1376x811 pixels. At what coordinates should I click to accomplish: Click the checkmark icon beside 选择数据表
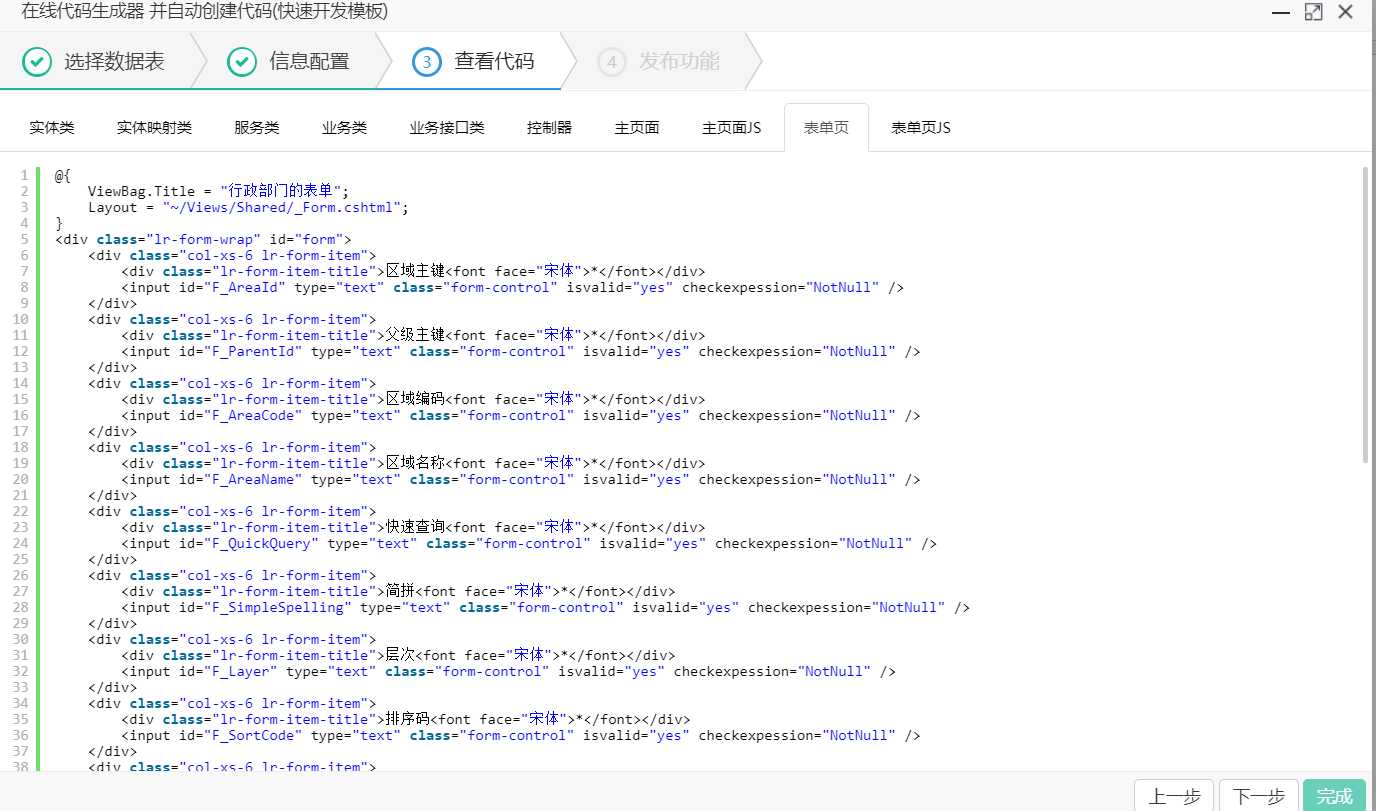pos(37,62)
